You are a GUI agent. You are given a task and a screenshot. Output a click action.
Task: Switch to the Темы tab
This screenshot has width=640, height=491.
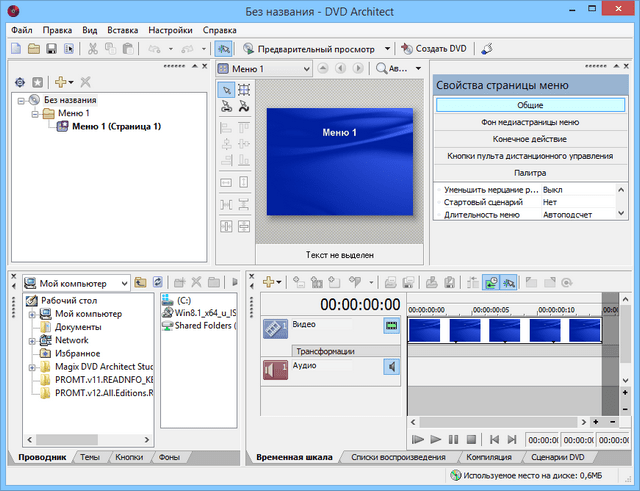[90, 457]
